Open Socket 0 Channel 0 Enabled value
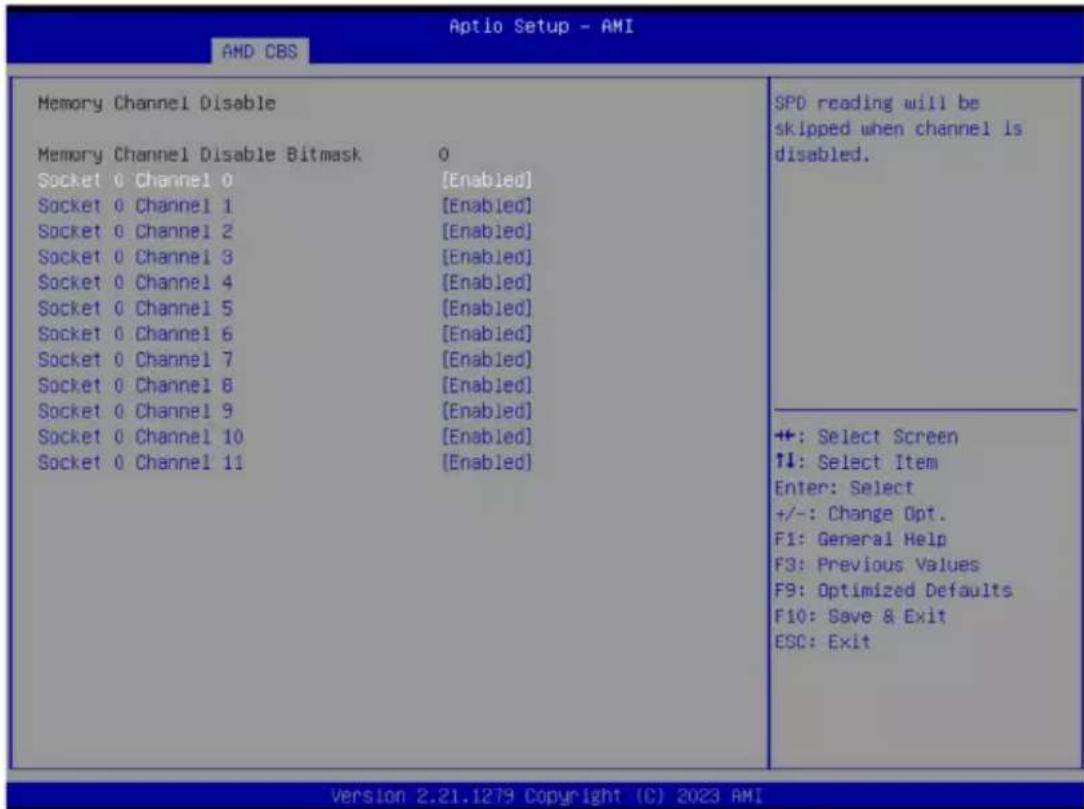 click(x=487, y=180)
